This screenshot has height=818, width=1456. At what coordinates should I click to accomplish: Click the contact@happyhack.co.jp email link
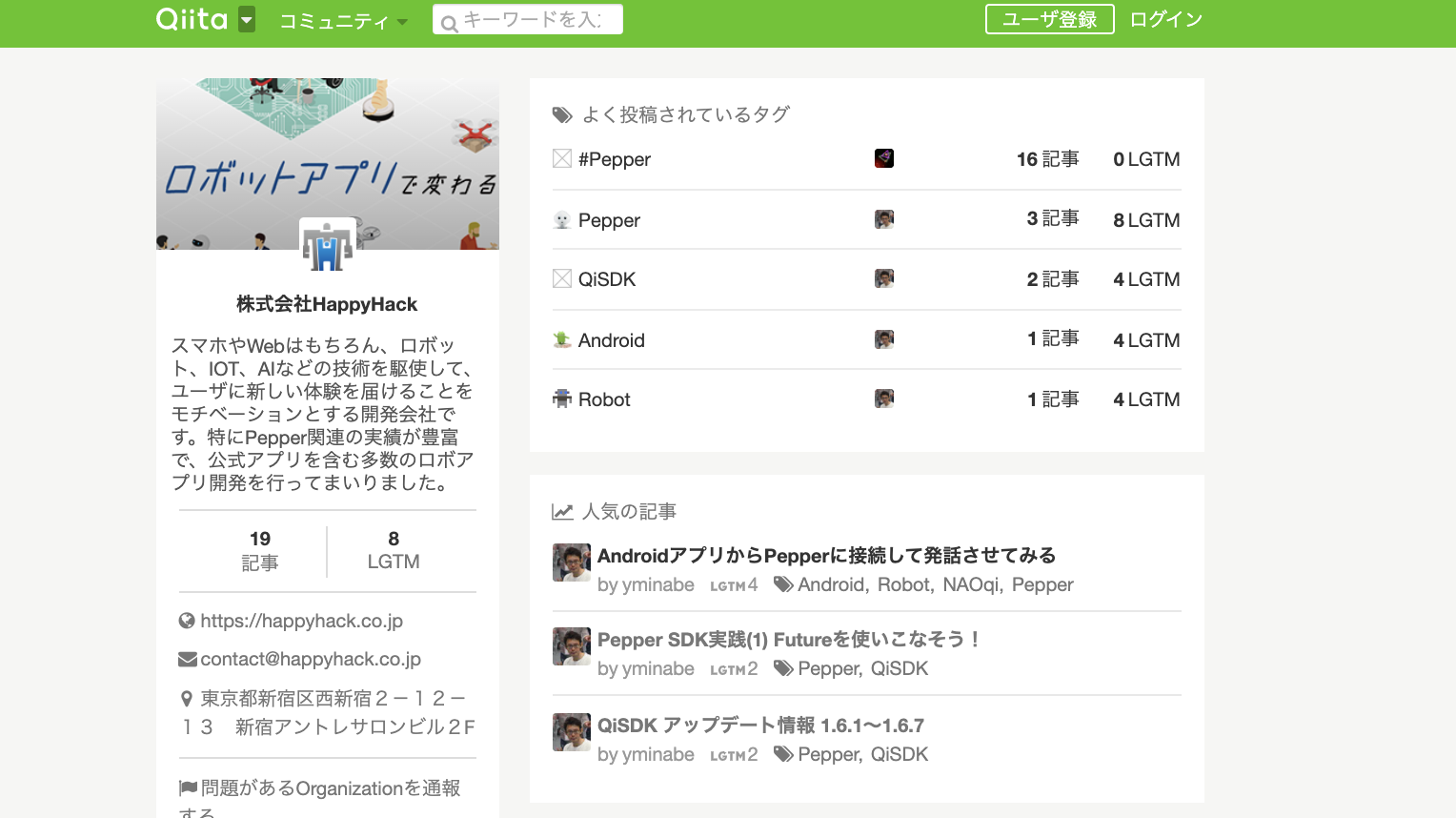pos(311,659)
